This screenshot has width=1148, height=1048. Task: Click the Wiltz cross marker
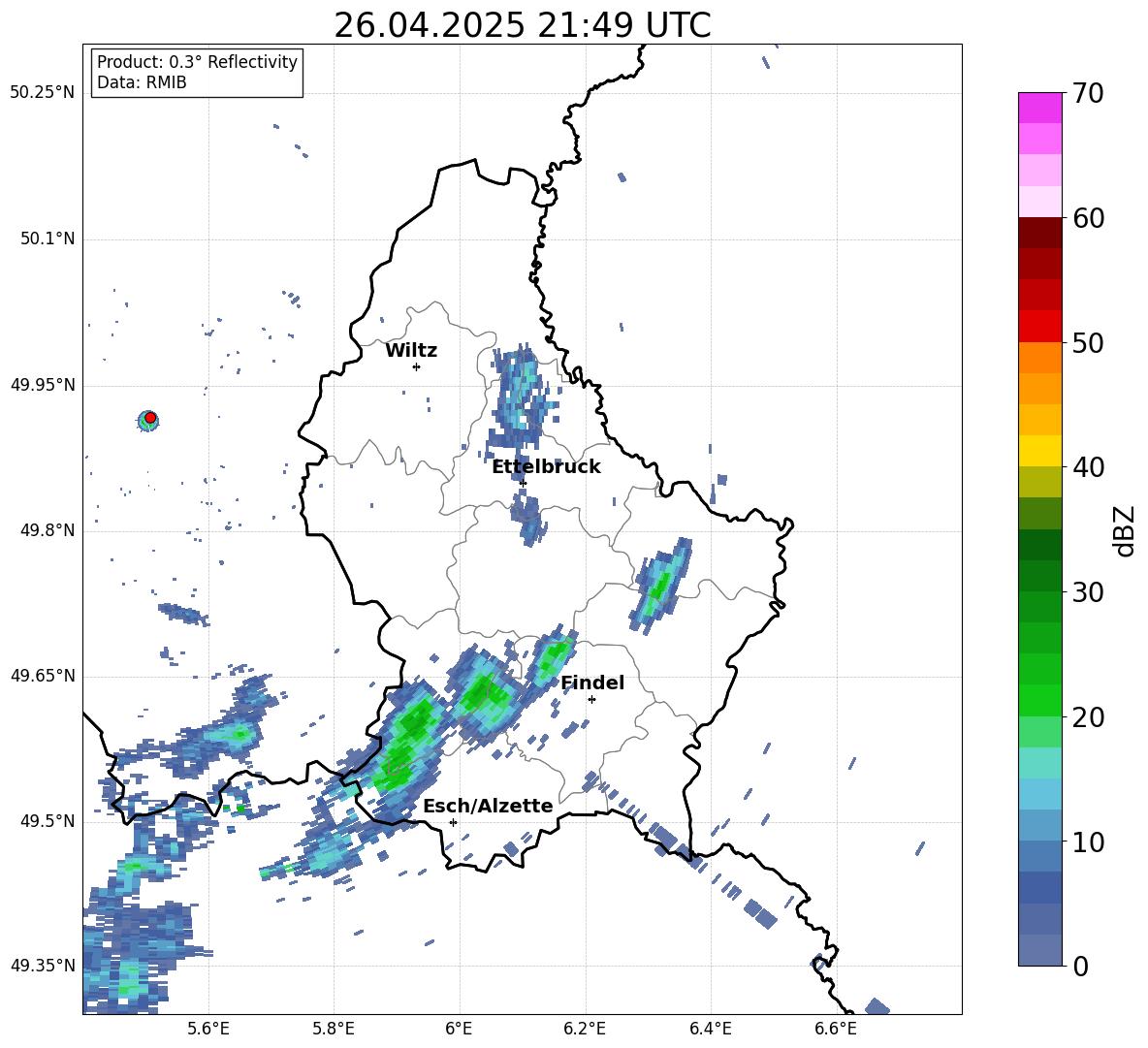pyautogui.click(x=416, y=366)
